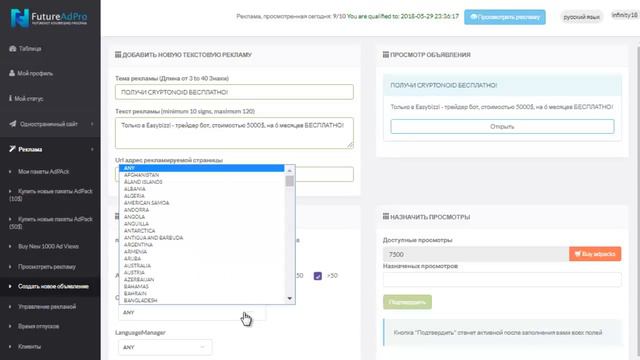Open Время отпусков menu item
Viewport: 640px width, 360px height.
tap(38, 326)
